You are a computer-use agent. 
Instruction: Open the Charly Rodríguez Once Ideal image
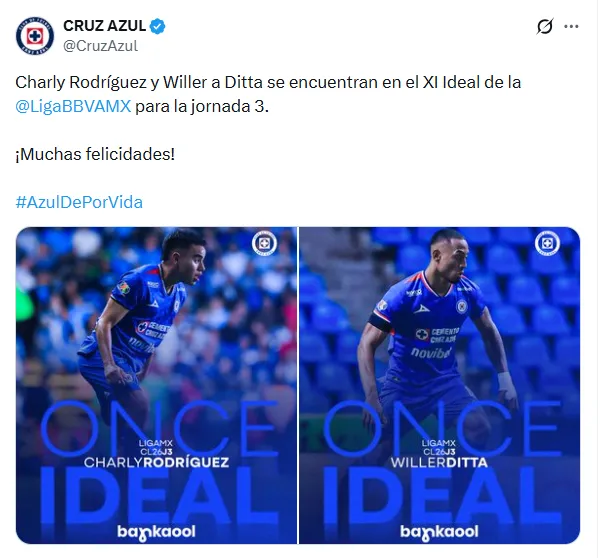[x=156, y=385]
